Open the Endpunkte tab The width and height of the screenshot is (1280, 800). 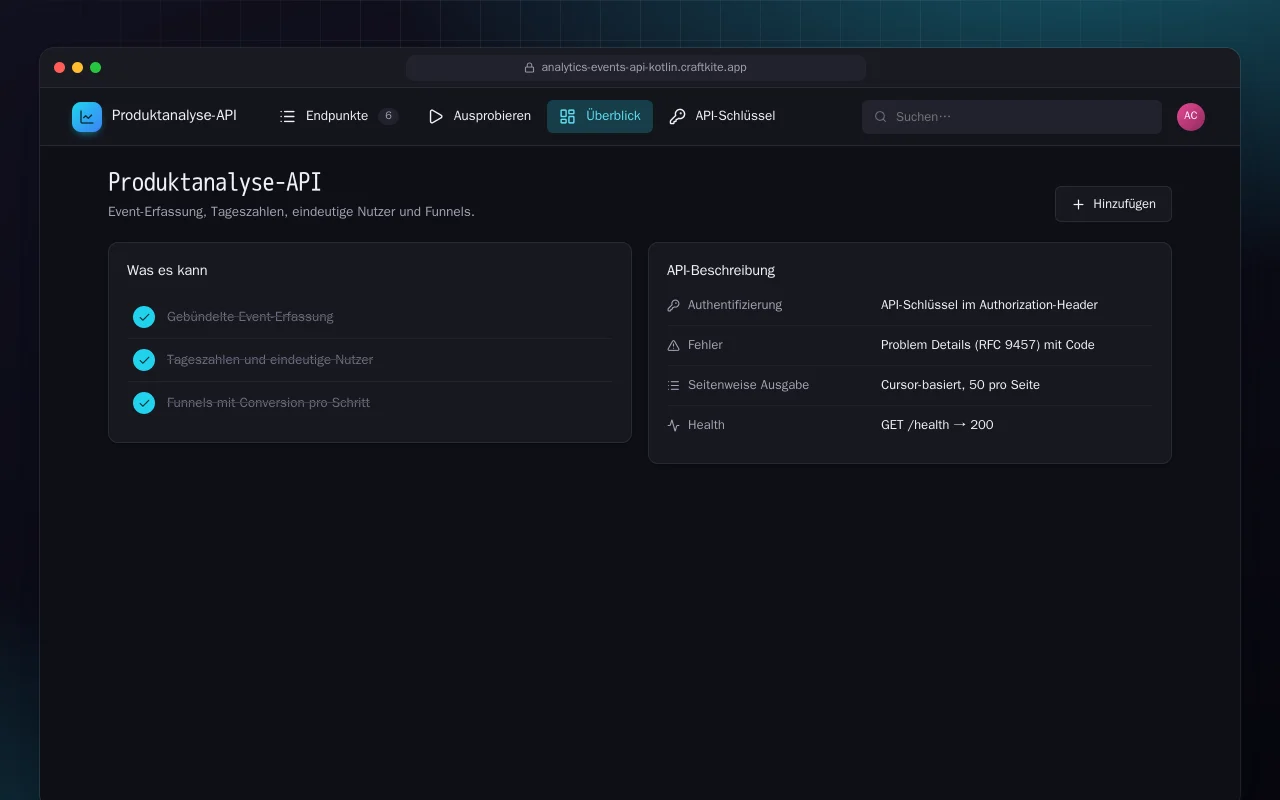tap(338, 116)
